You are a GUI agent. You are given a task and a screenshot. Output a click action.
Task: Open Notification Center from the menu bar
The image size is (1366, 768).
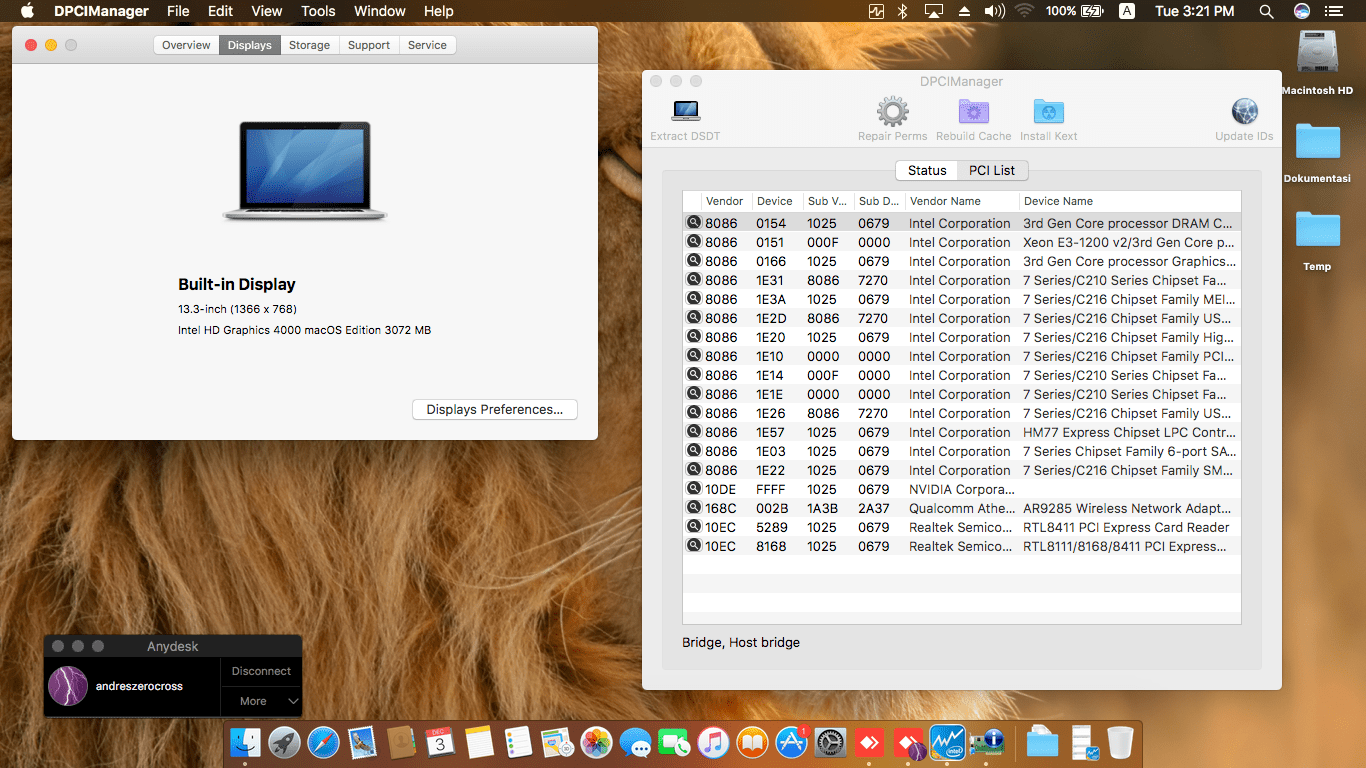pos(1334,11)
